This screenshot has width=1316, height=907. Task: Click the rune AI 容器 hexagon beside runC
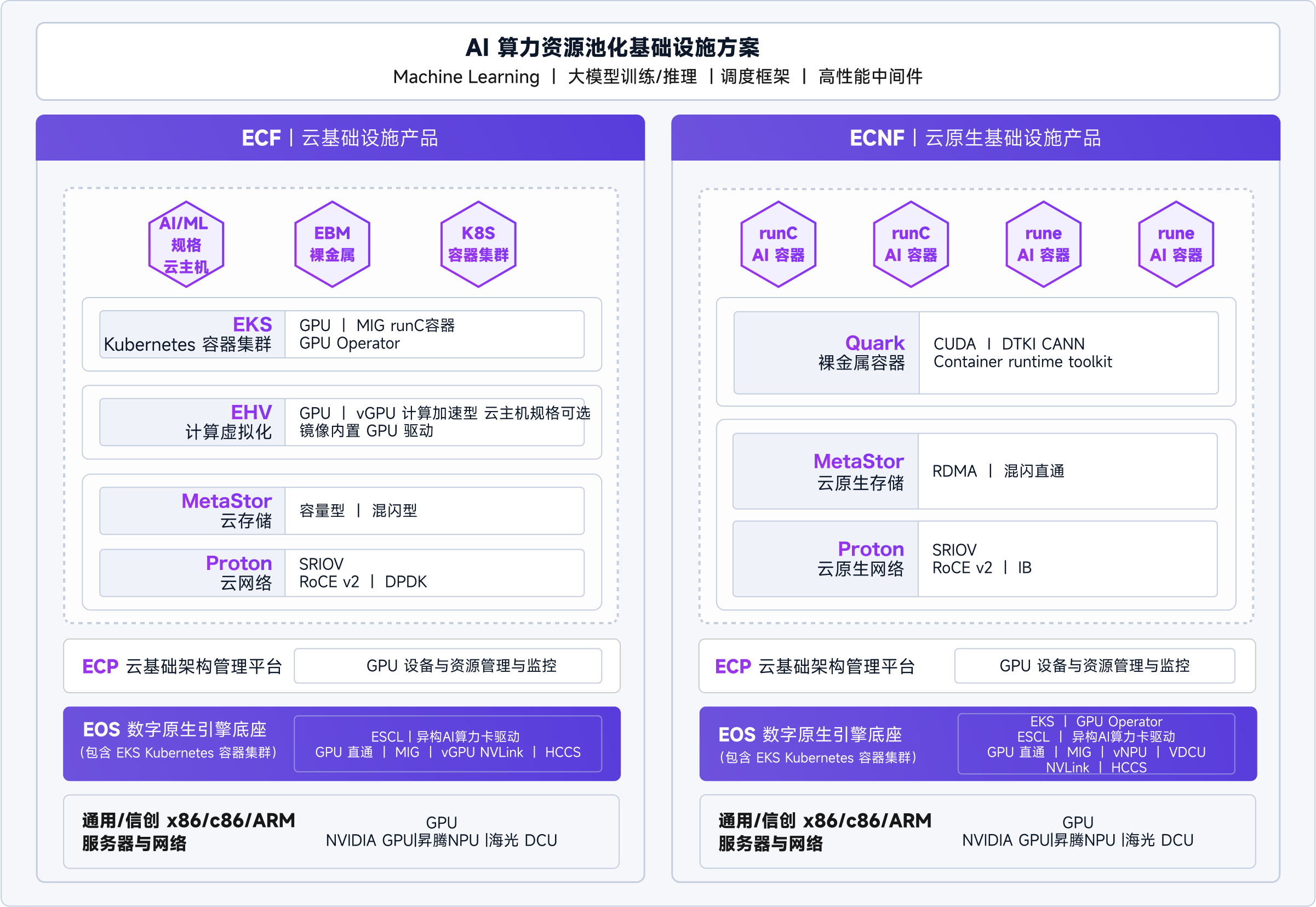(1043, 244)
